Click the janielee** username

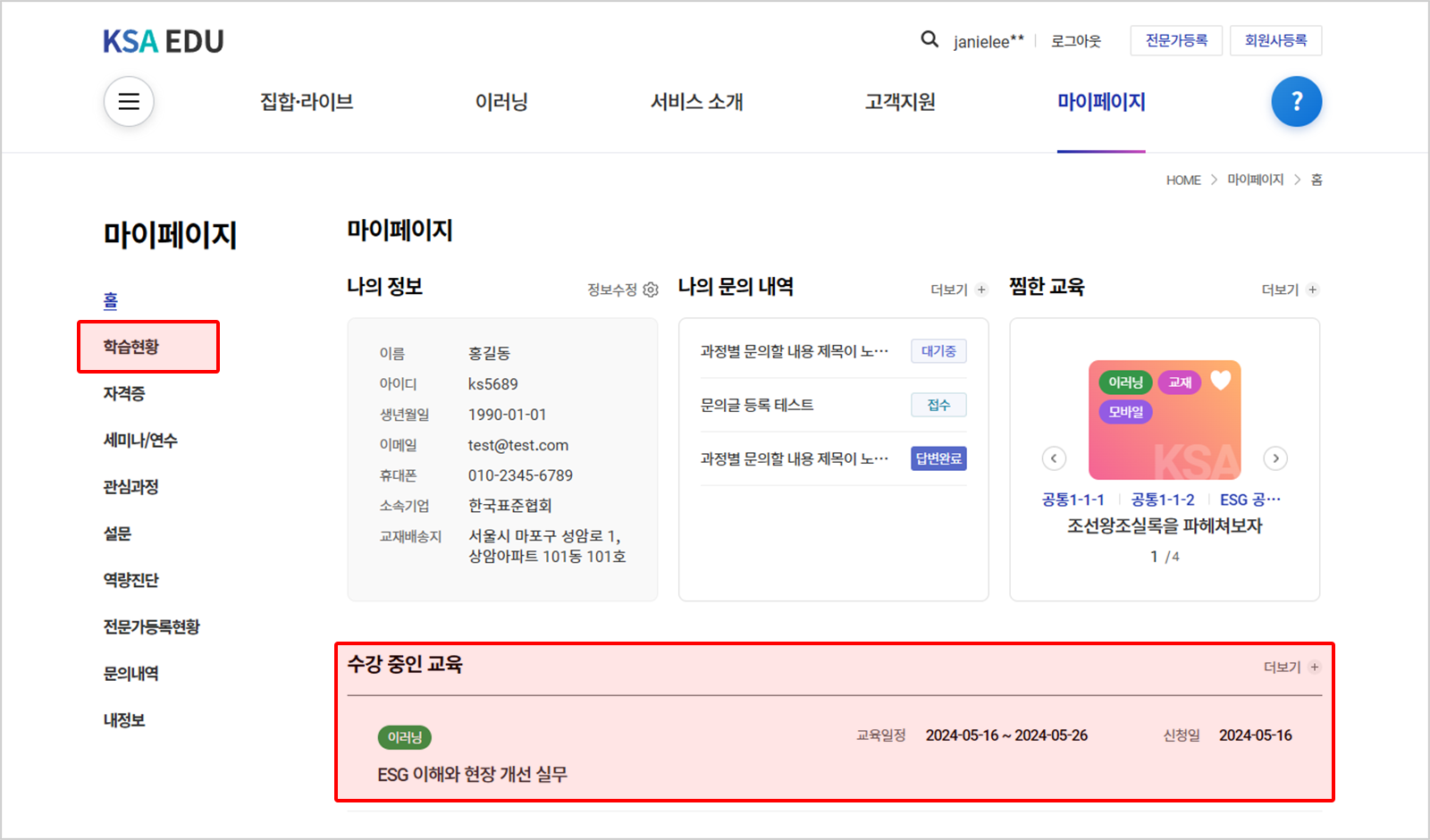coord(988,41)
